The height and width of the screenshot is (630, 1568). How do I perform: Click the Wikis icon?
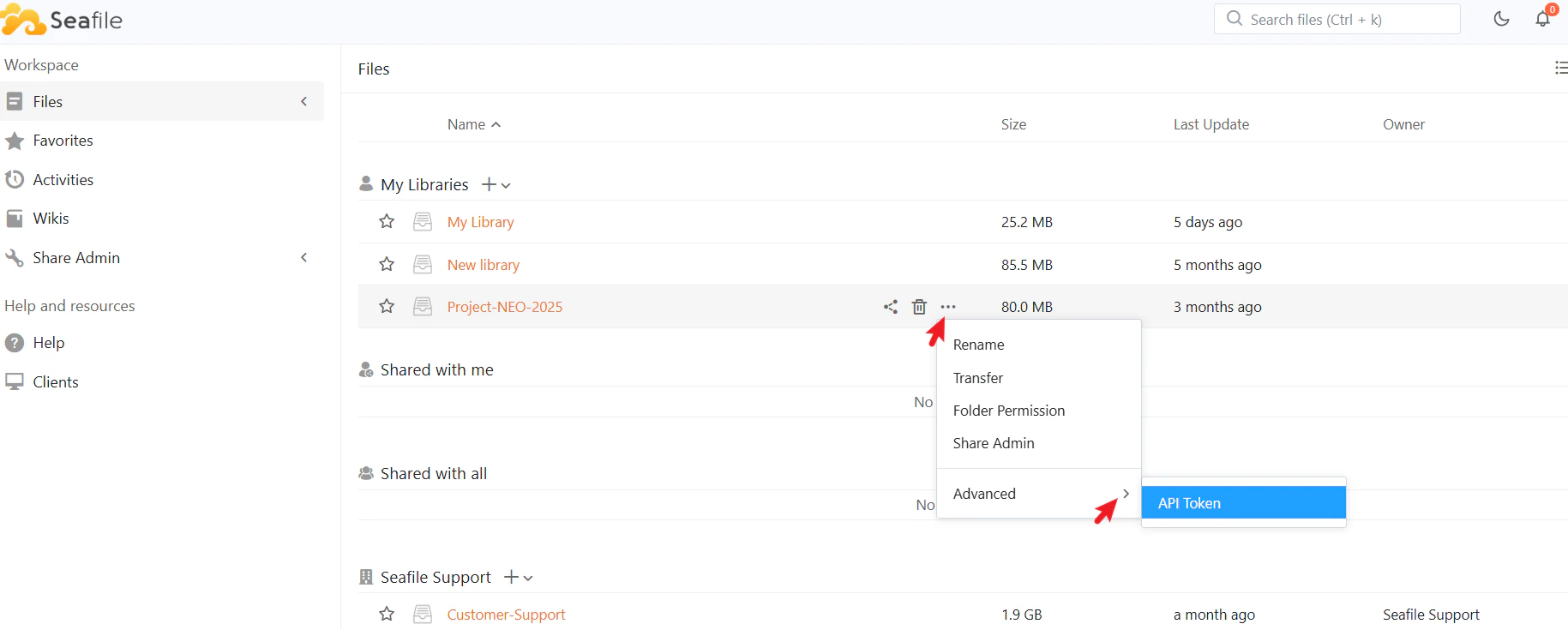(15, 219)
